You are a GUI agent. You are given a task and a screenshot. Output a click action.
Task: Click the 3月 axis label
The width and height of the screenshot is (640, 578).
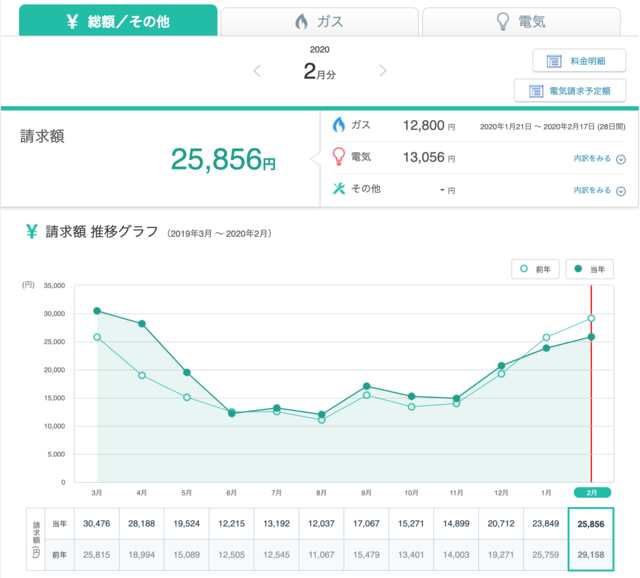(97, 493)
